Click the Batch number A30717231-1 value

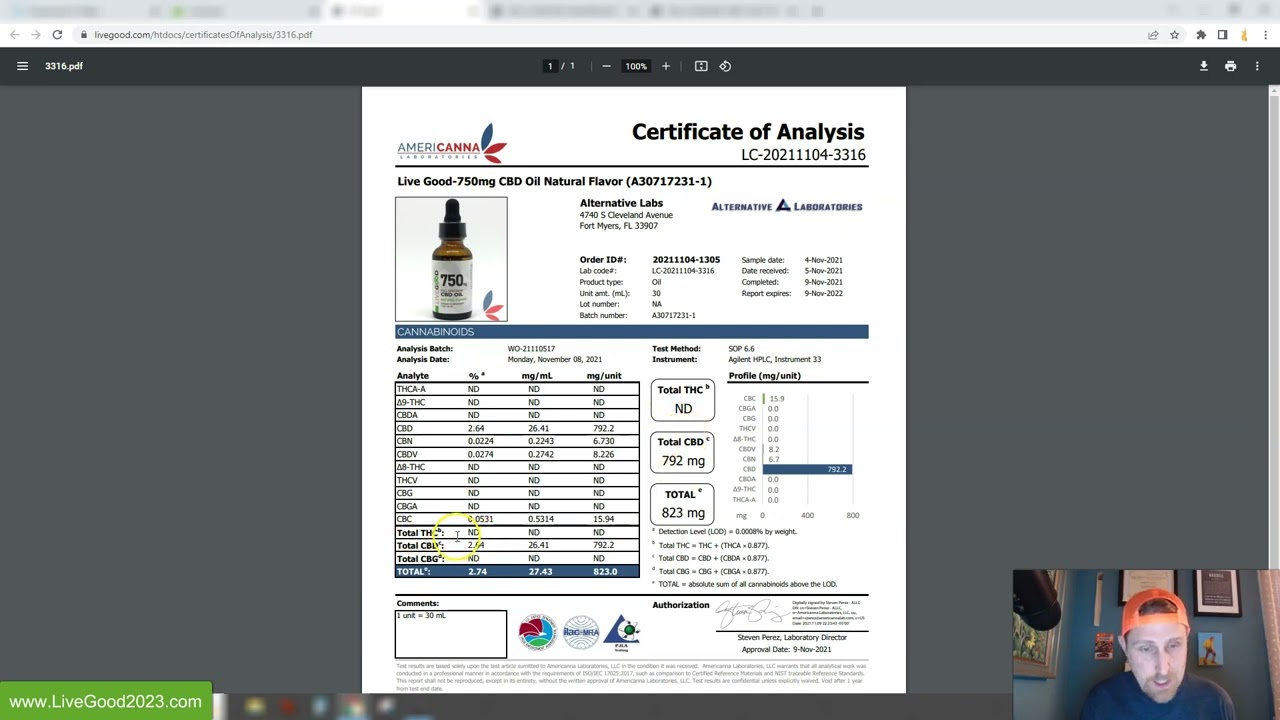673,315
